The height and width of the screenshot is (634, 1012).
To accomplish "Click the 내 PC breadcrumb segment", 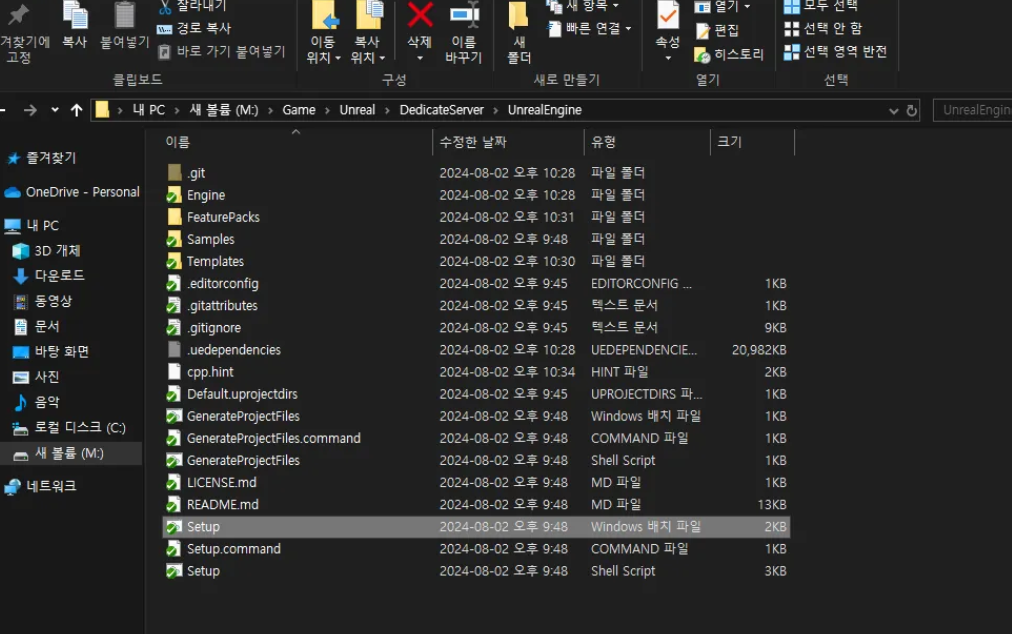I will coord(148,110).
